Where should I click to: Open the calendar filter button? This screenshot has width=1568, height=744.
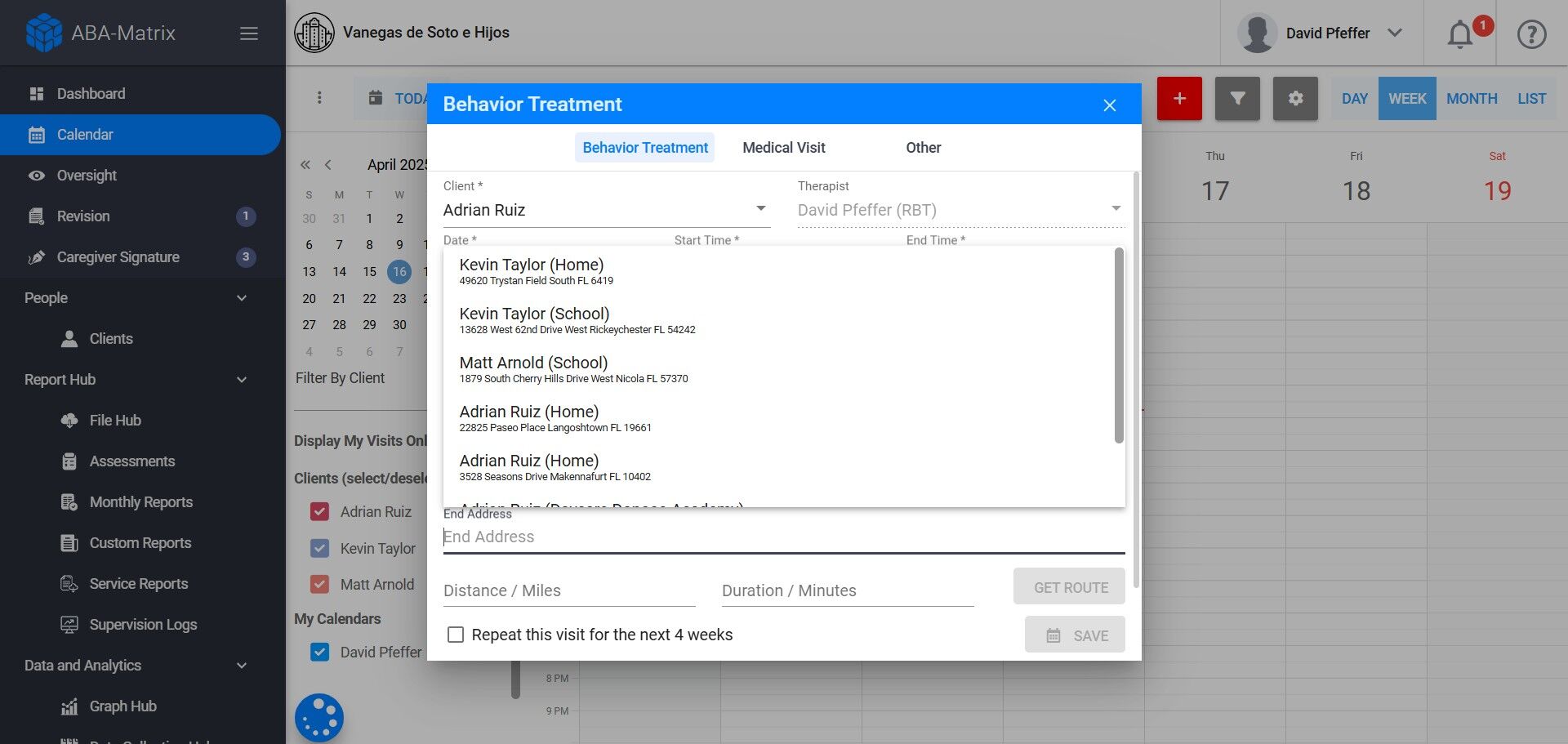pos(1237,99)
